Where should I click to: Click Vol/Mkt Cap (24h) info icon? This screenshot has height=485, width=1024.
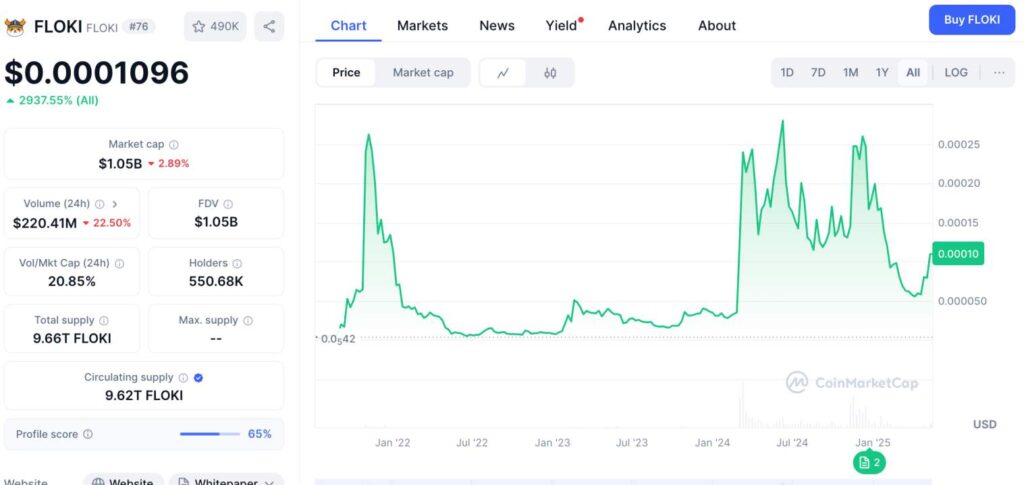[120, 264]
